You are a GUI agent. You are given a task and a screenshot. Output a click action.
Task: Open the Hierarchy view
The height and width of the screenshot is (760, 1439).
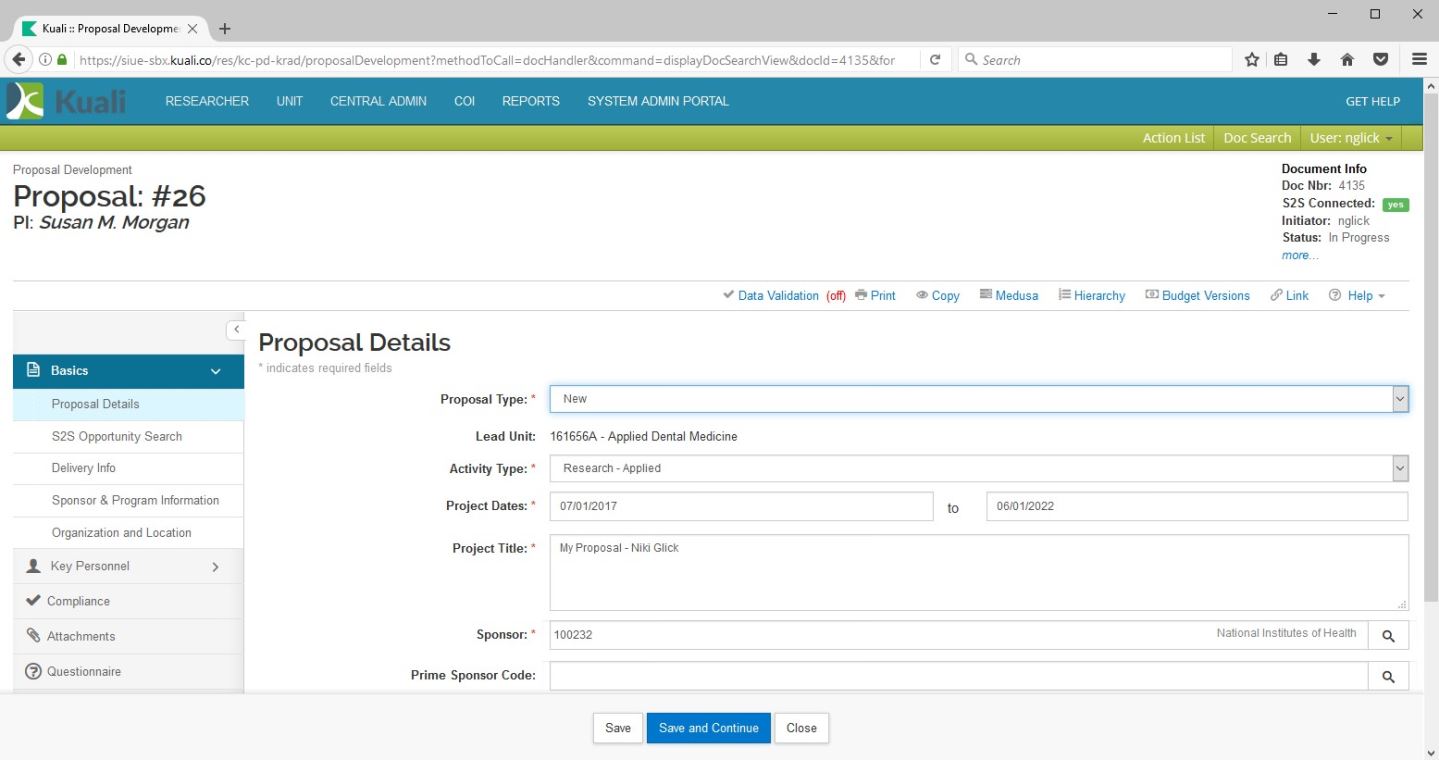click(x=1092, y=296)
